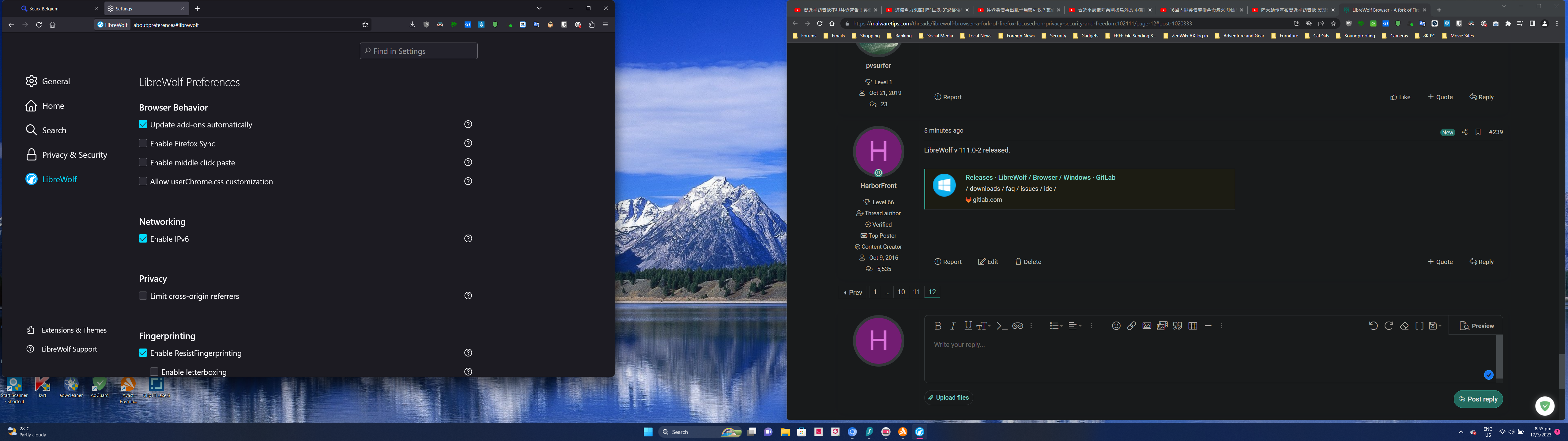This screenshot has height=441, width=1568.
Task: Expand the text size dropdown in the editor
Action: click(984, 326)
